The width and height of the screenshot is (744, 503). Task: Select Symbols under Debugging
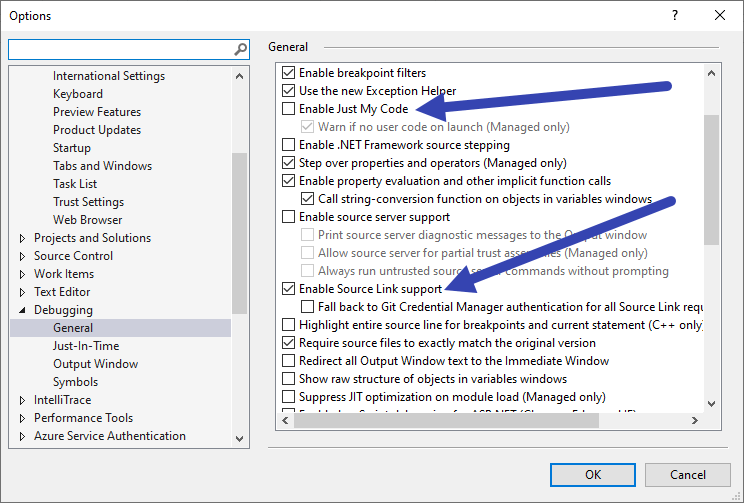click(75, 382)
